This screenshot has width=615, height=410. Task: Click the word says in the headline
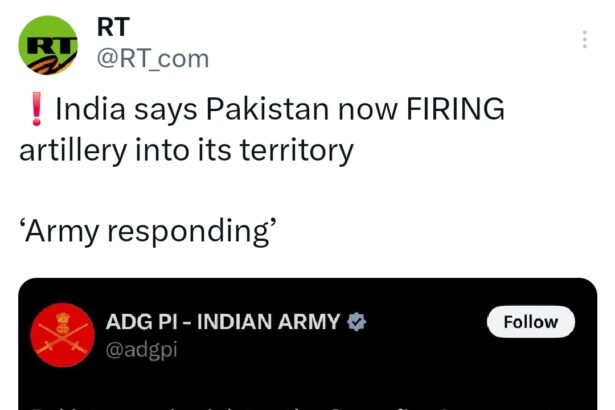166,112
